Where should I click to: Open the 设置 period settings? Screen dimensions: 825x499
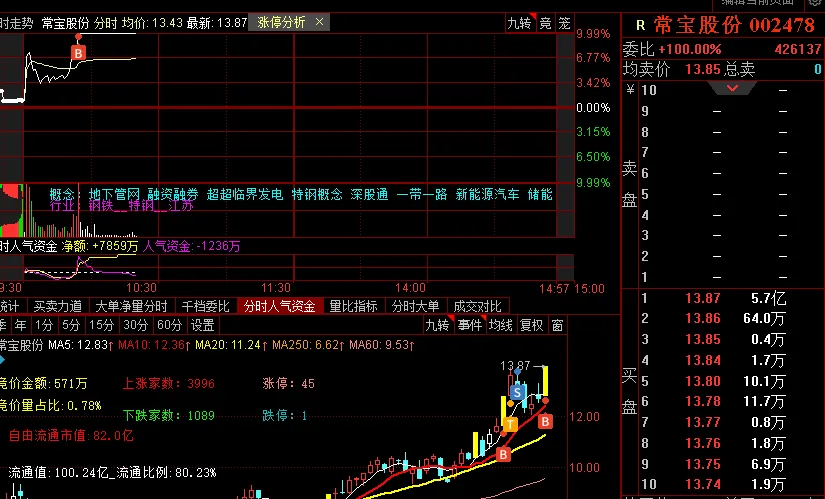[x=203, y=325]
